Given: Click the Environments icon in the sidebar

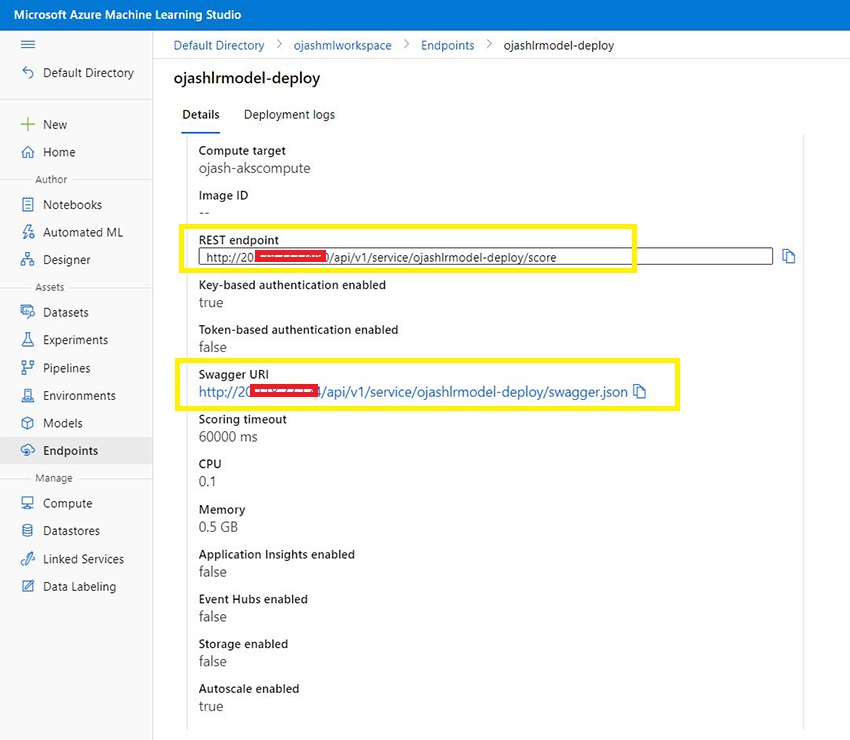Looking at the screenshot, I should [28, 395].
